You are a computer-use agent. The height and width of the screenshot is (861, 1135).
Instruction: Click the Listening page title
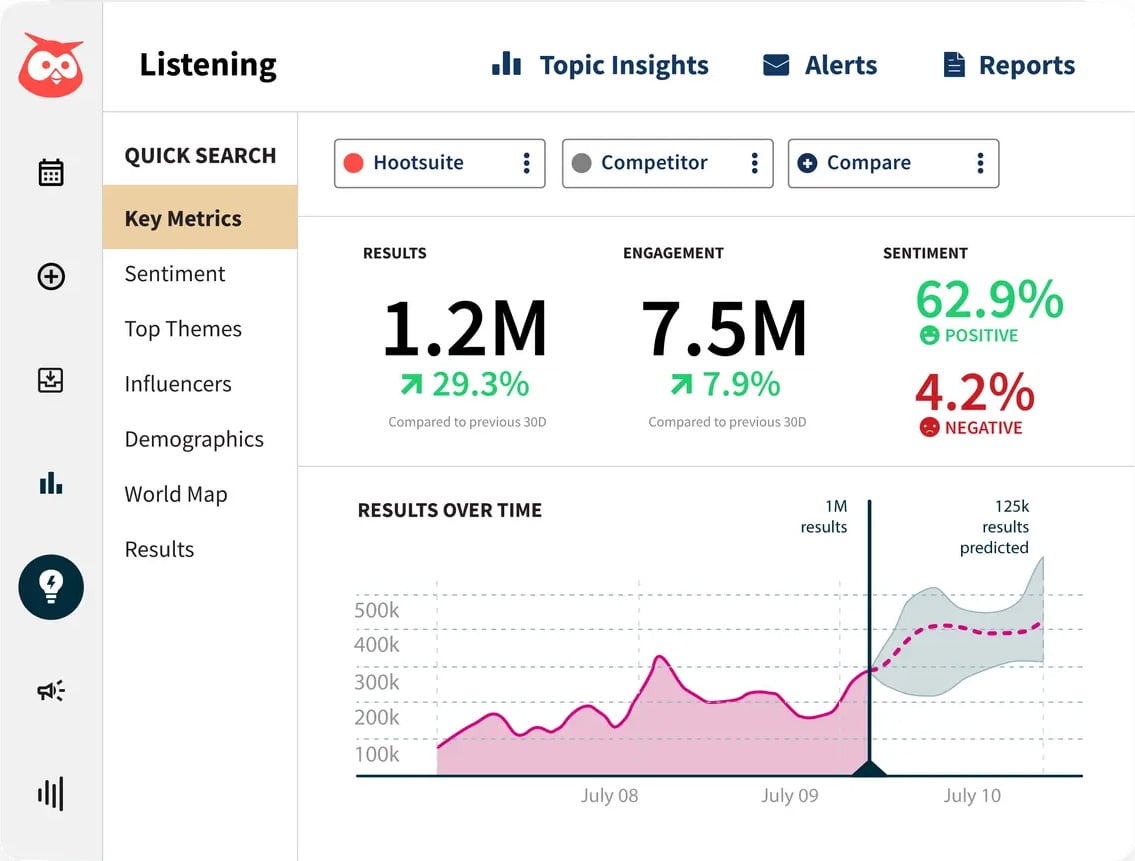tap(208, 65)
